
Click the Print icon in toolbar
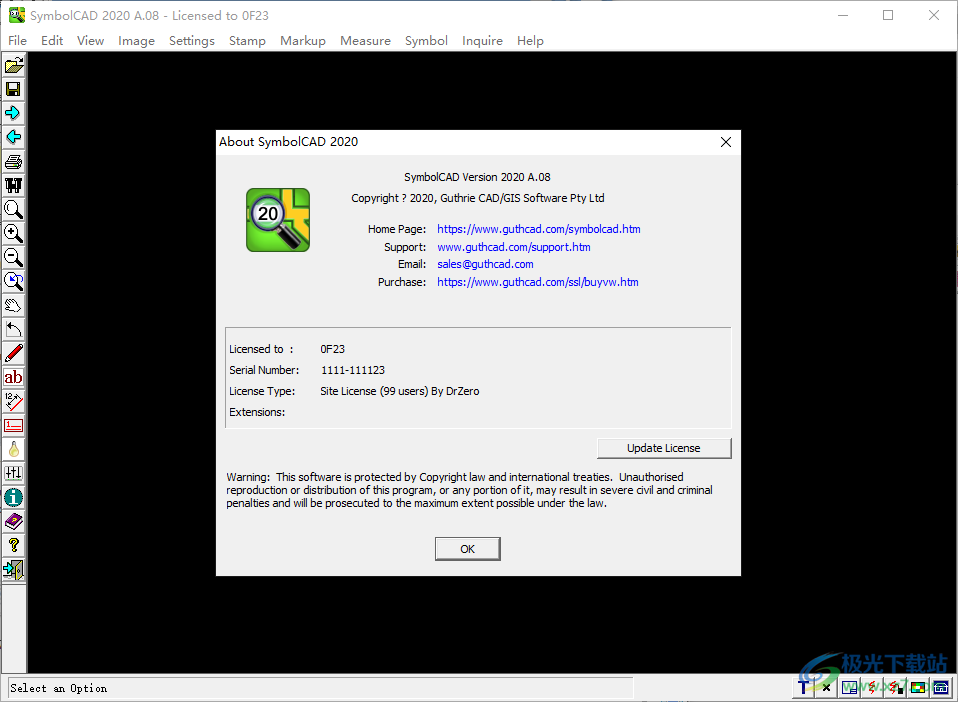click(13, 161)
